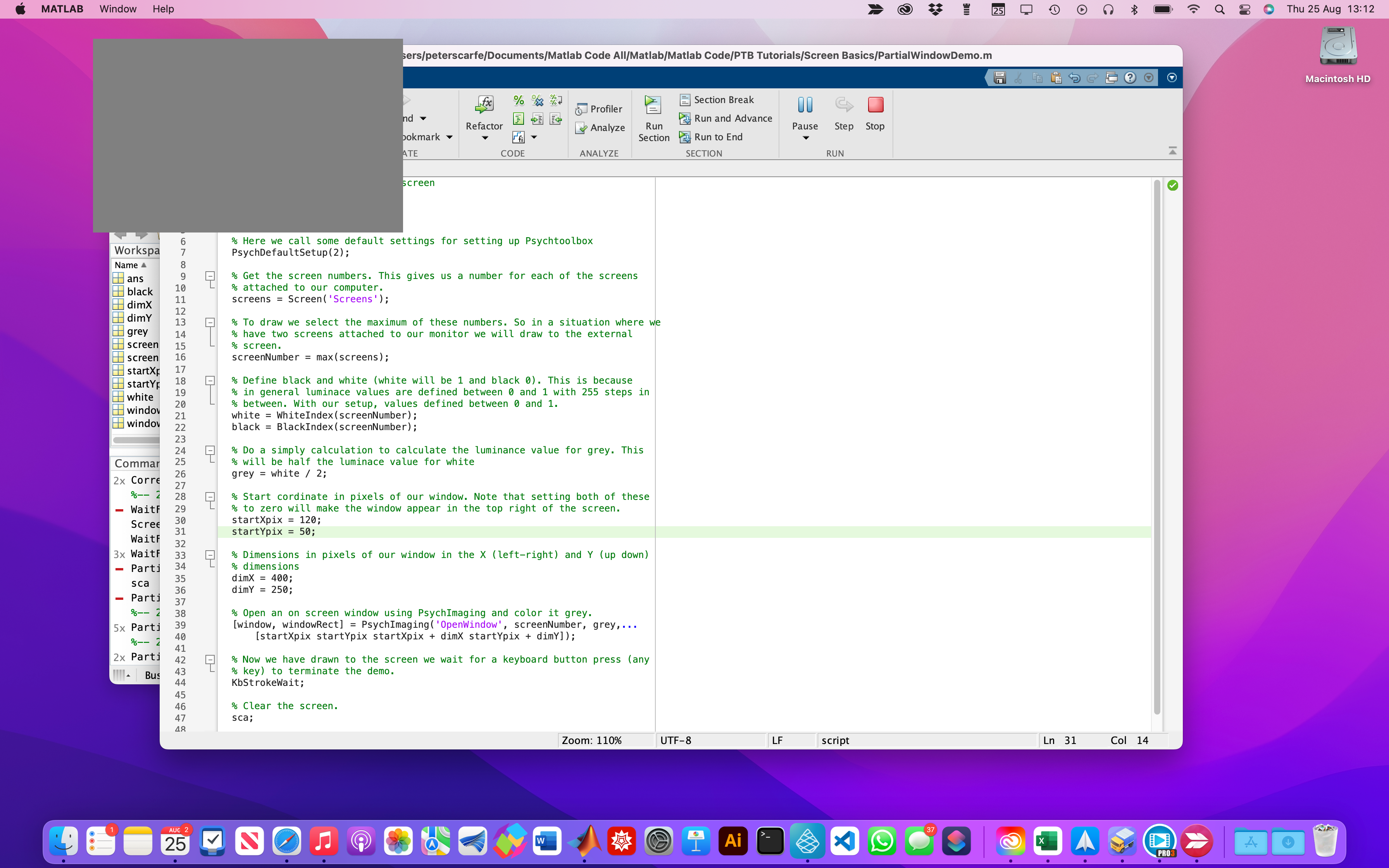Screen dimensions: 1389x868
Task: Click the Switch Windows icon
Action: pyautogui.click(x=1112, y=77)
